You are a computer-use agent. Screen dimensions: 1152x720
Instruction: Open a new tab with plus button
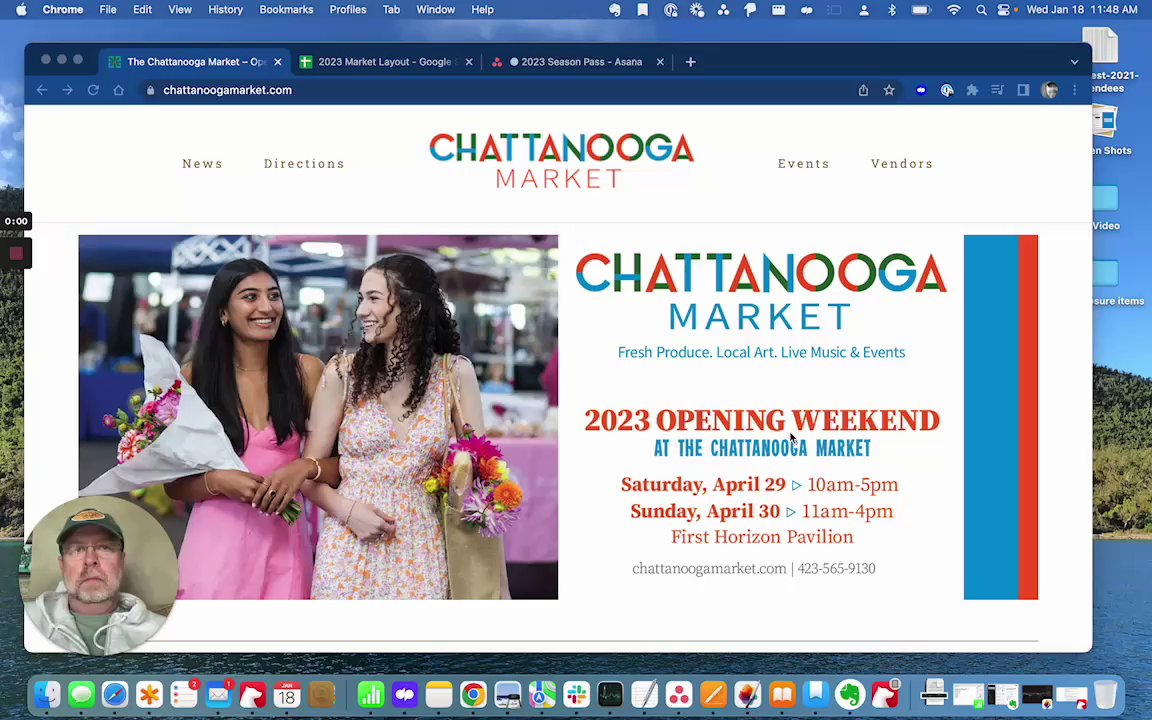click(x=690, y=62)
